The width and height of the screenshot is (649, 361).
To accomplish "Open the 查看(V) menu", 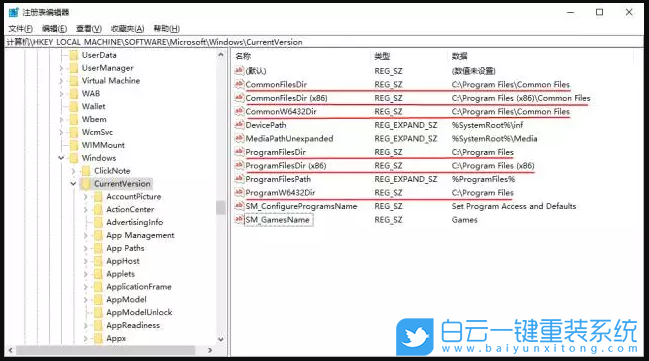I will (89, 29).
